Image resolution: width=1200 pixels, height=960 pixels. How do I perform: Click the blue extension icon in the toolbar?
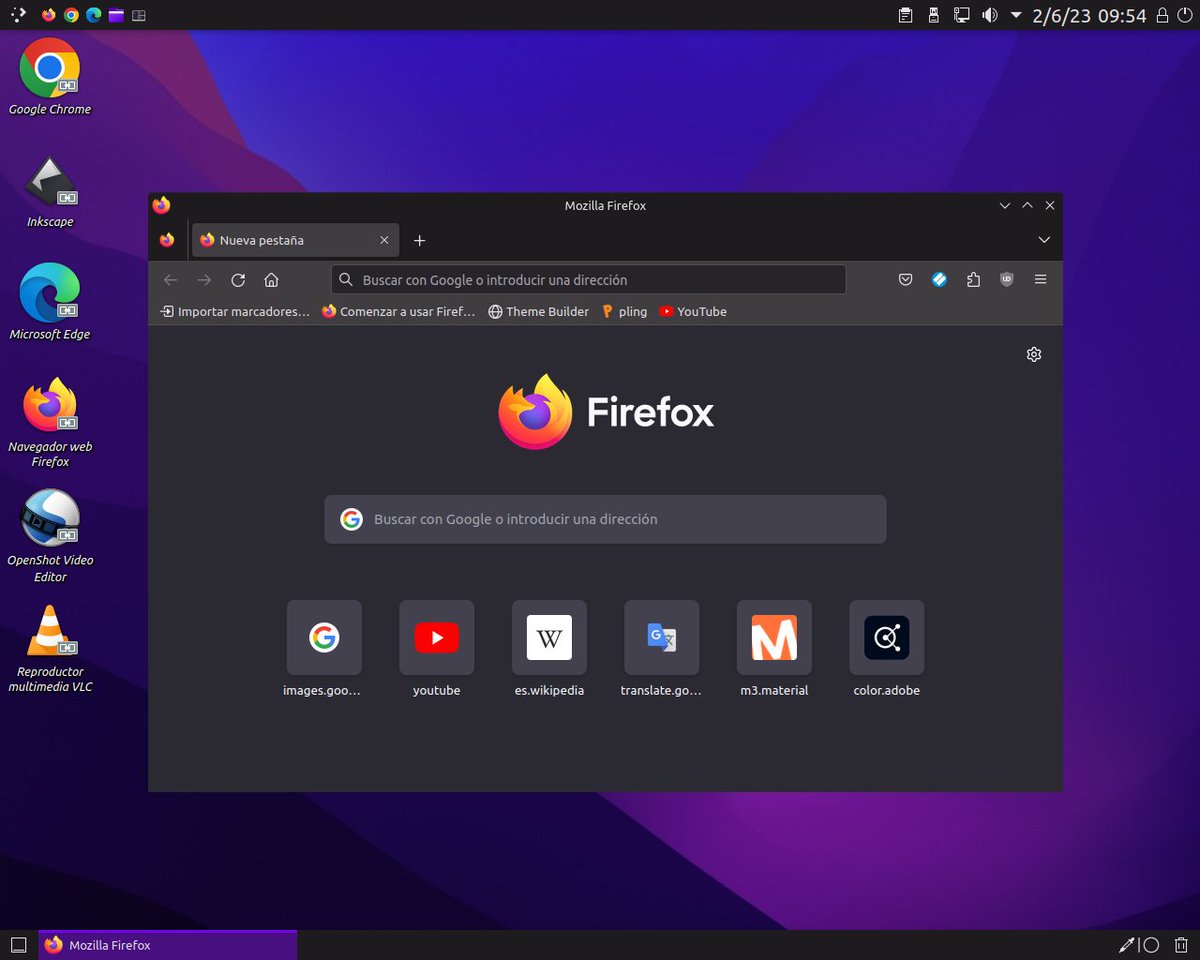click(x=939, y=280)
